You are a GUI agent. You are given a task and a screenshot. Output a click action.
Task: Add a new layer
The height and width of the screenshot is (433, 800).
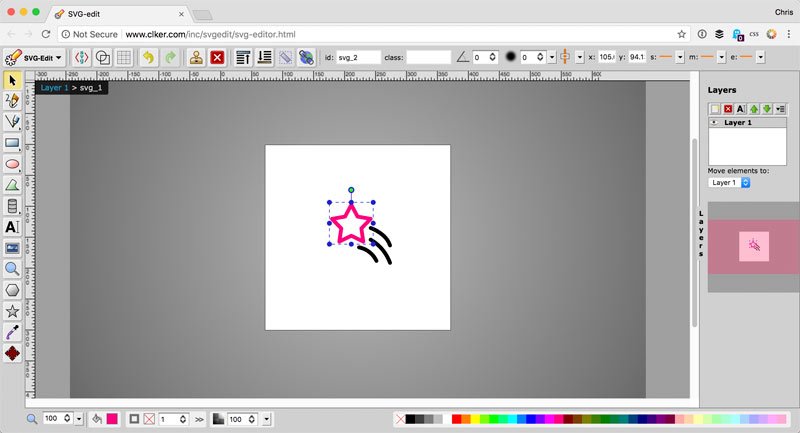tap(715, 109)
